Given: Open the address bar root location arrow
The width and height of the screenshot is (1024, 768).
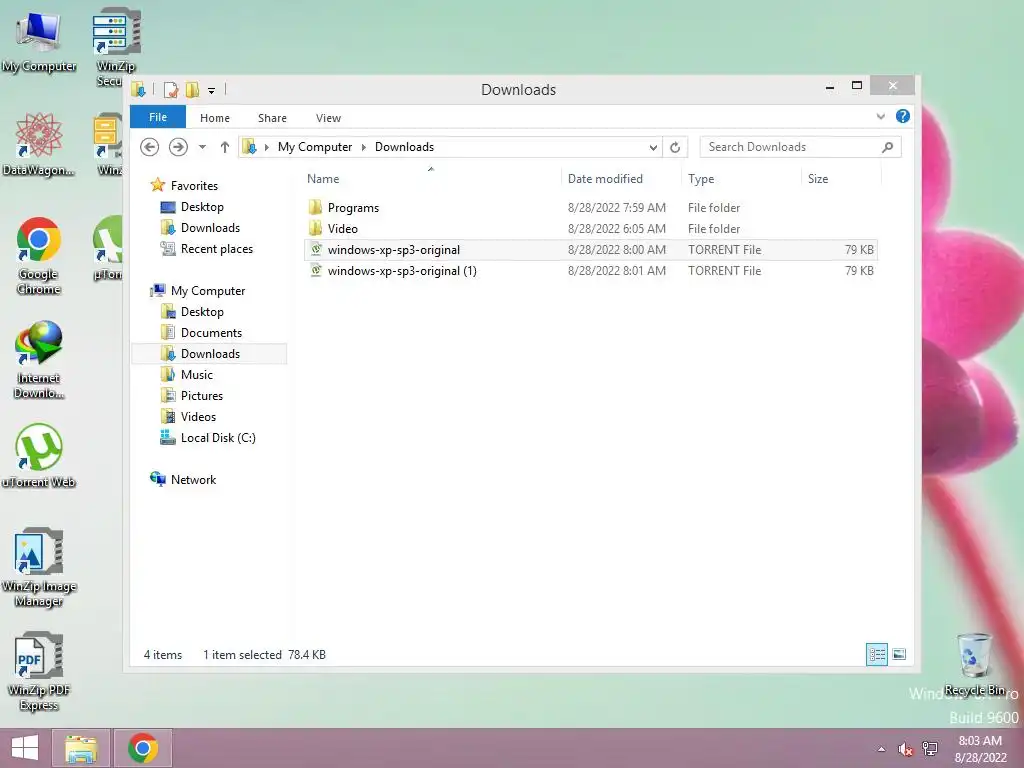Looking at the screenshot, I should coord(266,147).
